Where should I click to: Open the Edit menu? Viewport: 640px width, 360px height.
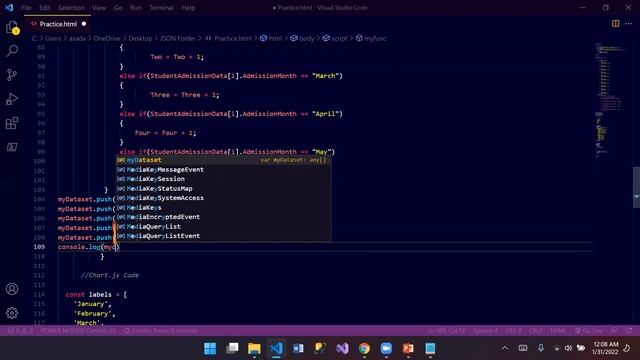point(44,8)
